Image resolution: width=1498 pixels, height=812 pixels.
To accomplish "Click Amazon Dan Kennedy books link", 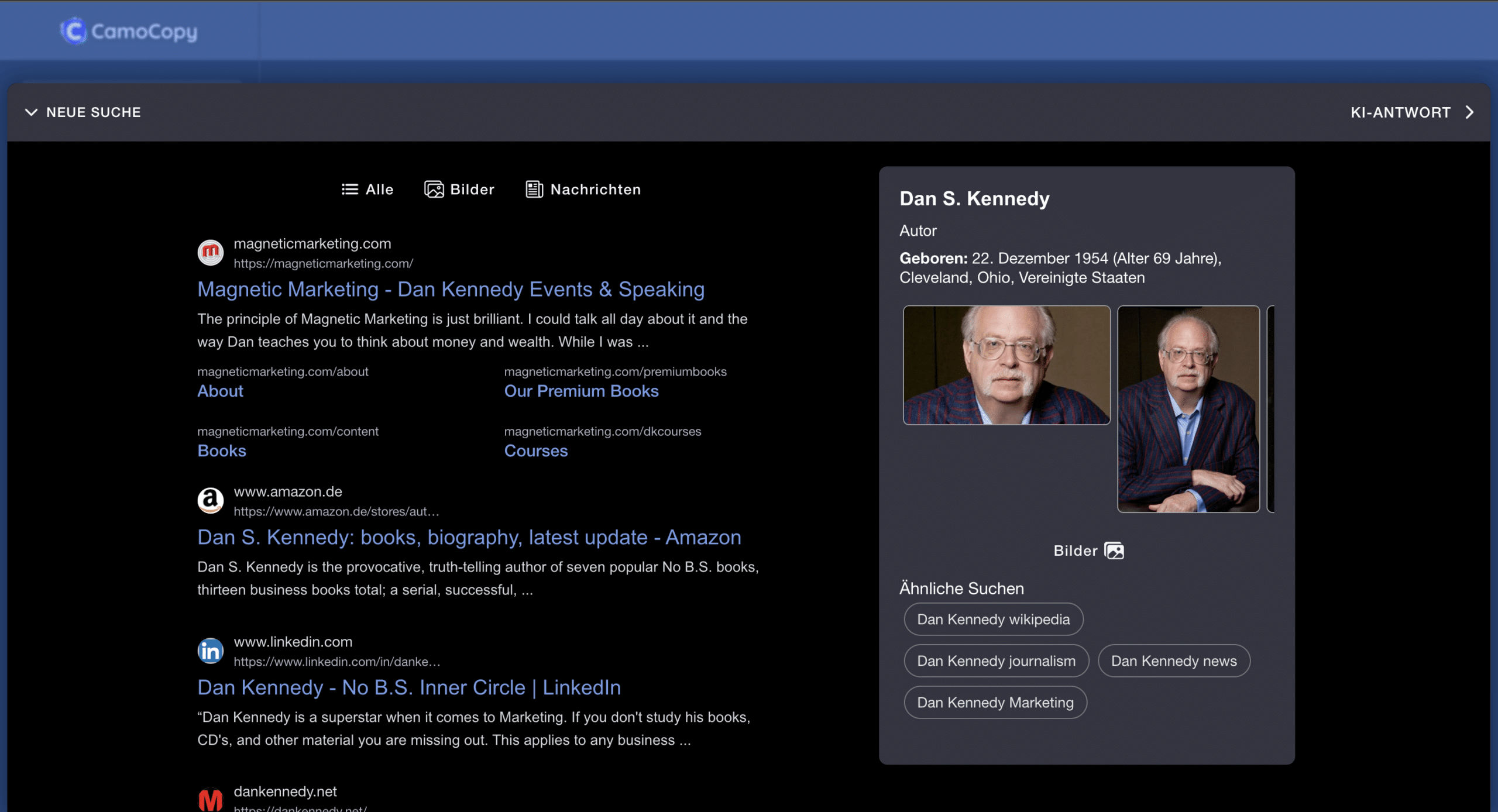I will pos(469,537).
